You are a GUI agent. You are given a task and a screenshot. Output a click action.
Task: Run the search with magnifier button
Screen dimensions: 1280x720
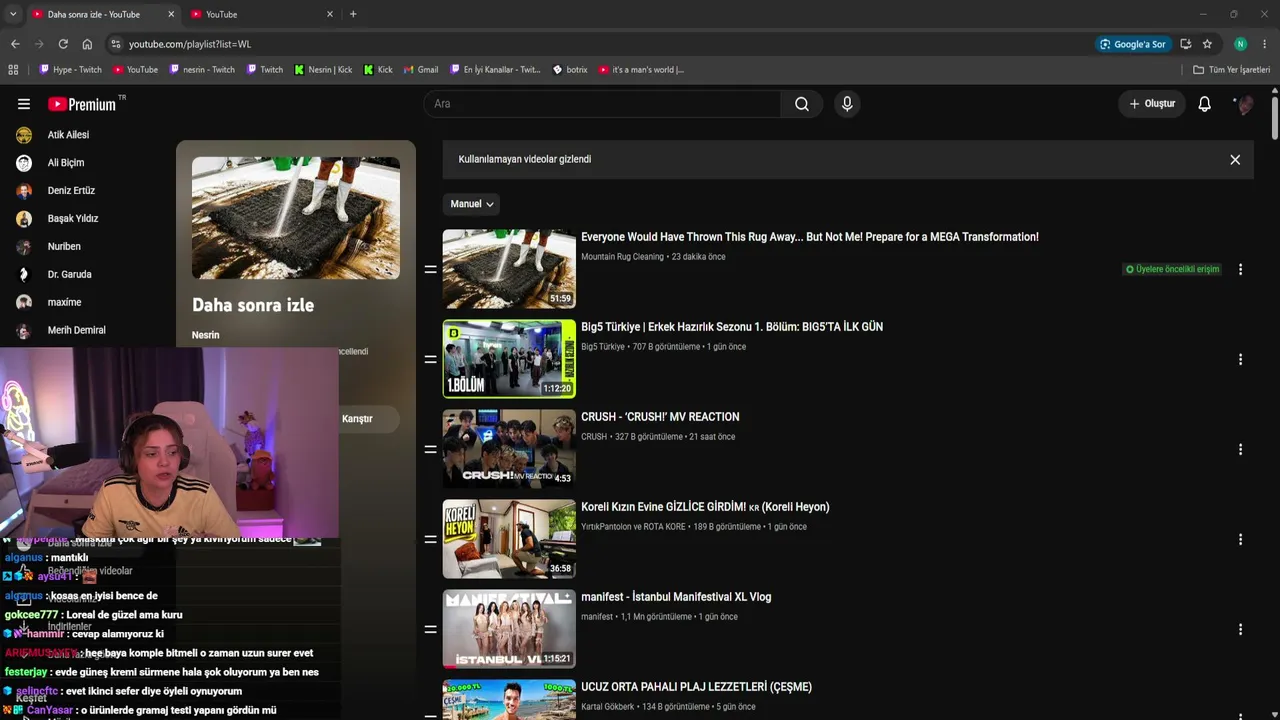pos(802,104)
